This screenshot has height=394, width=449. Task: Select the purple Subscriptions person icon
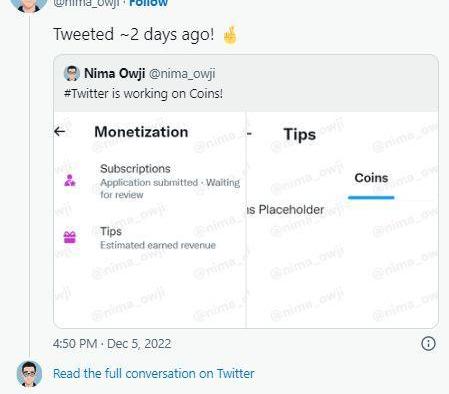pyautogui.click(x=70, y=180)
